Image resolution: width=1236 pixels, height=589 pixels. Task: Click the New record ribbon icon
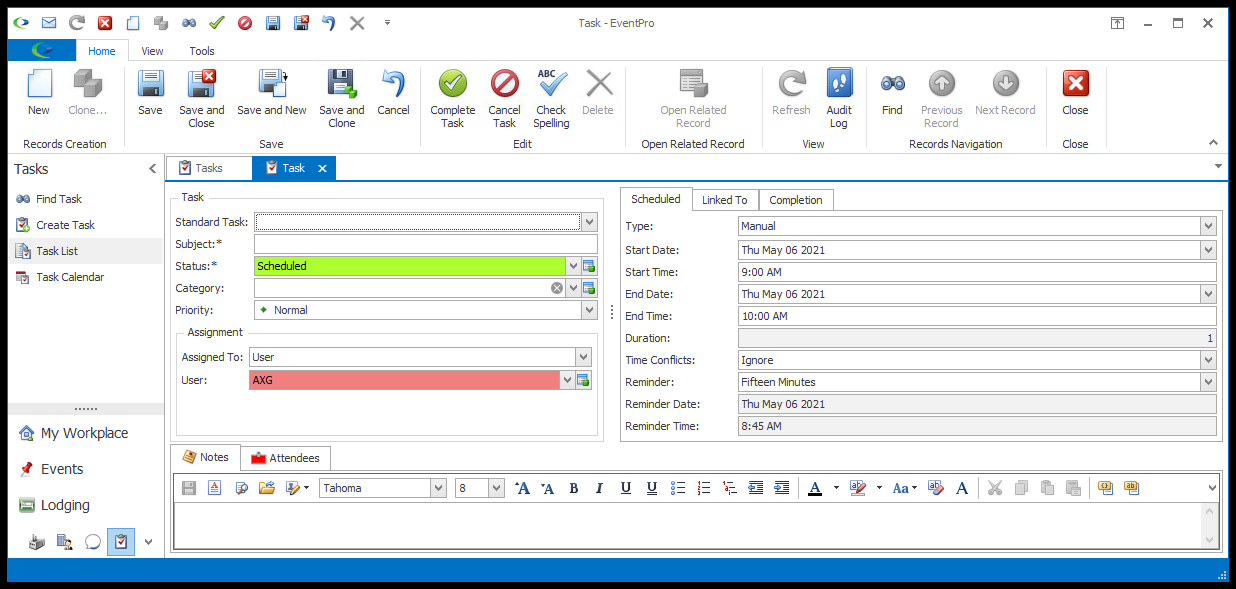(39, 93)
